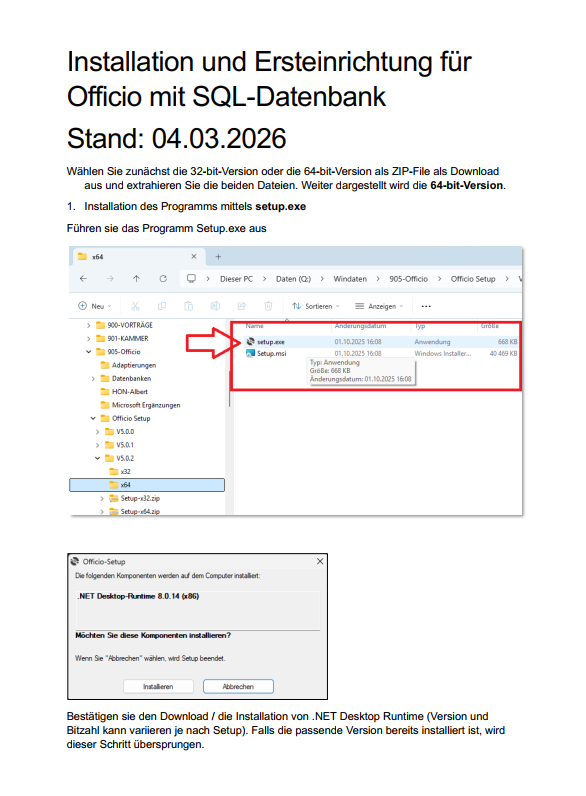The width and height of the screenshot is (586, 796).
Task: Sort files by Größe column header
Action: (490, 326)
